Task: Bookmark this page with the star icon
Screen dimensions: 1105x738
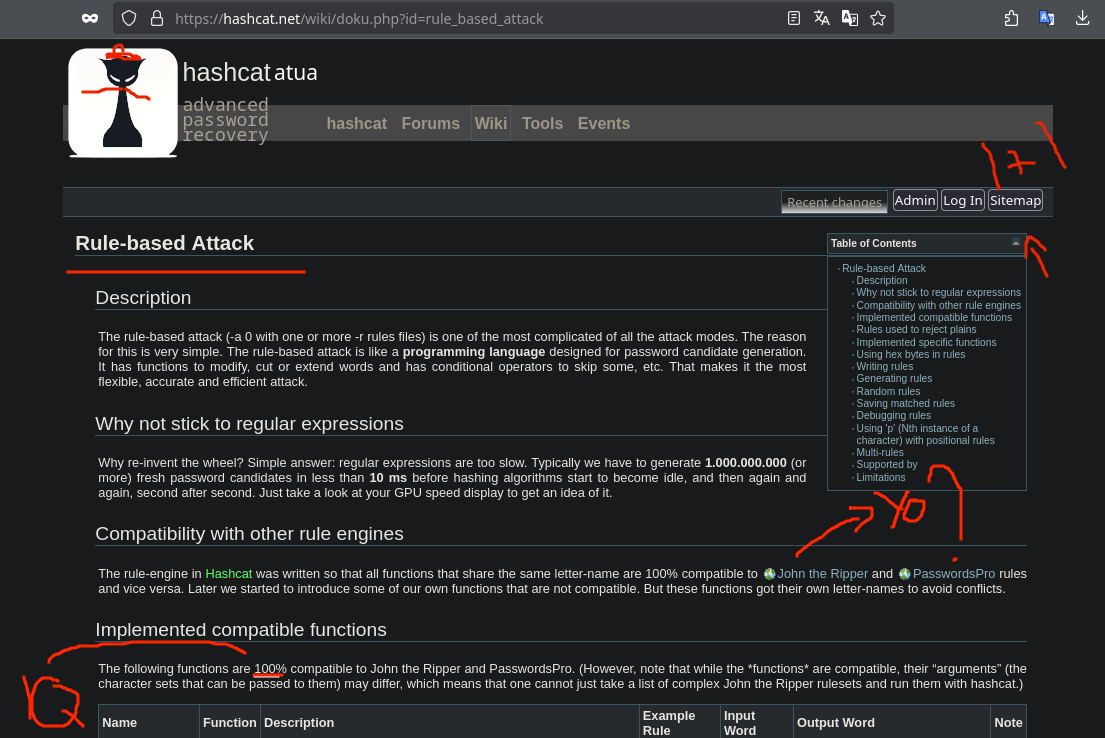Action: (x=878, y=18)
